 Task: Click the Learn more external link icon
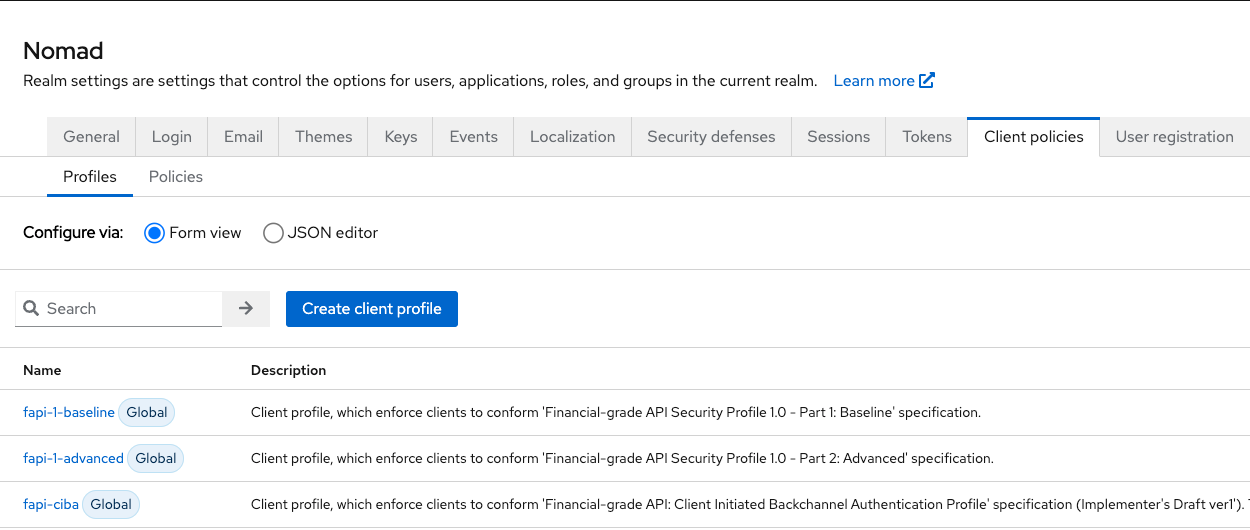pyautogui.click(x=927, y=81)
